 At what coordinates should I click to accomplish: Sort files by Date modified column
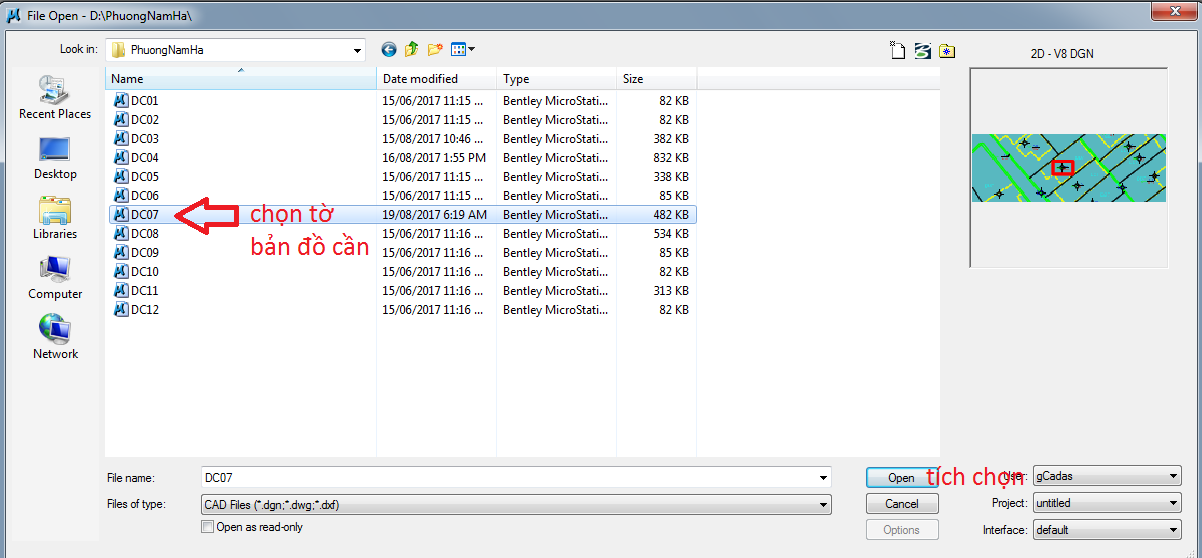point(436,79)
